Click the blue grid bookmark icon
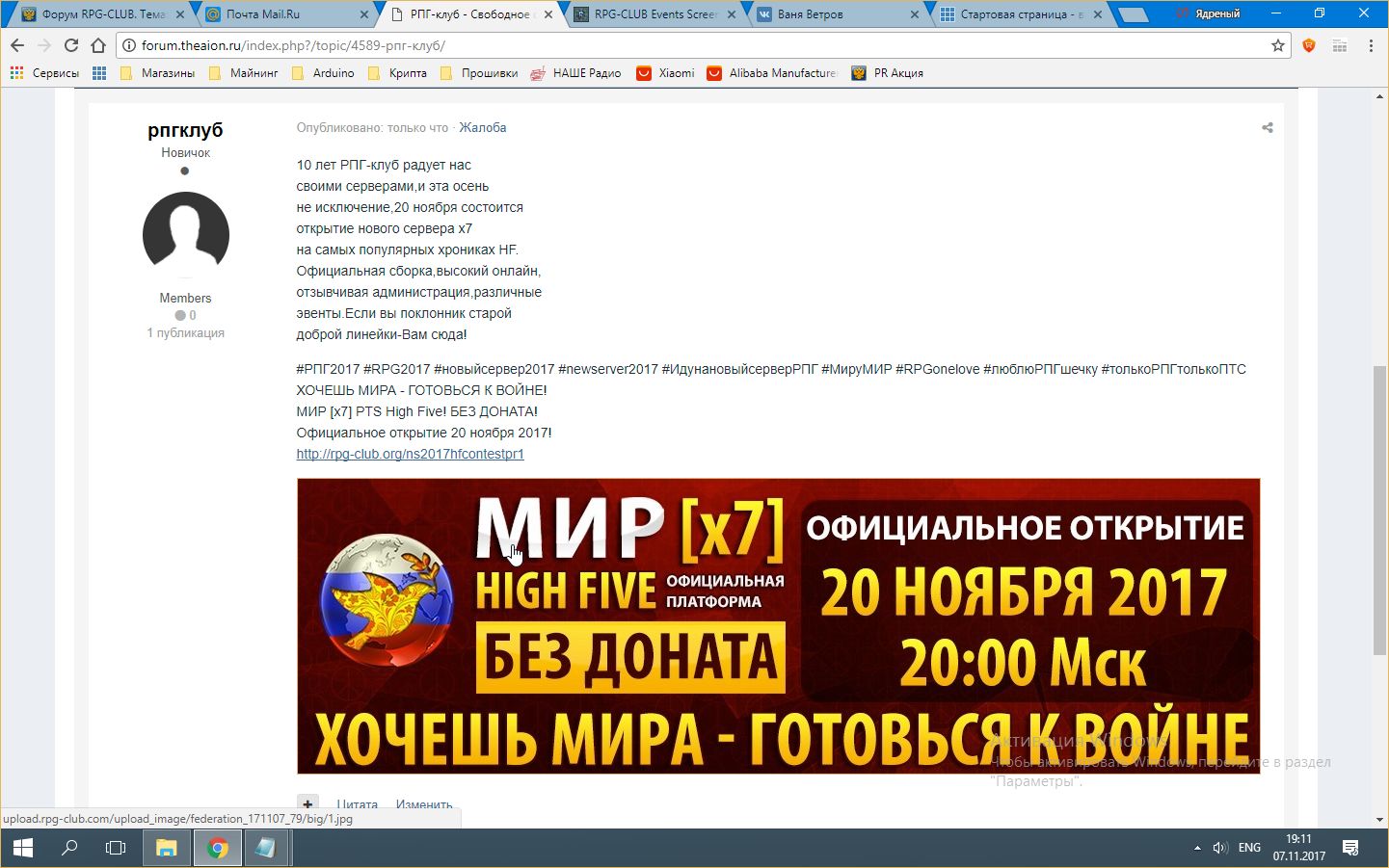1389x868 pixels. coord(99,73)
